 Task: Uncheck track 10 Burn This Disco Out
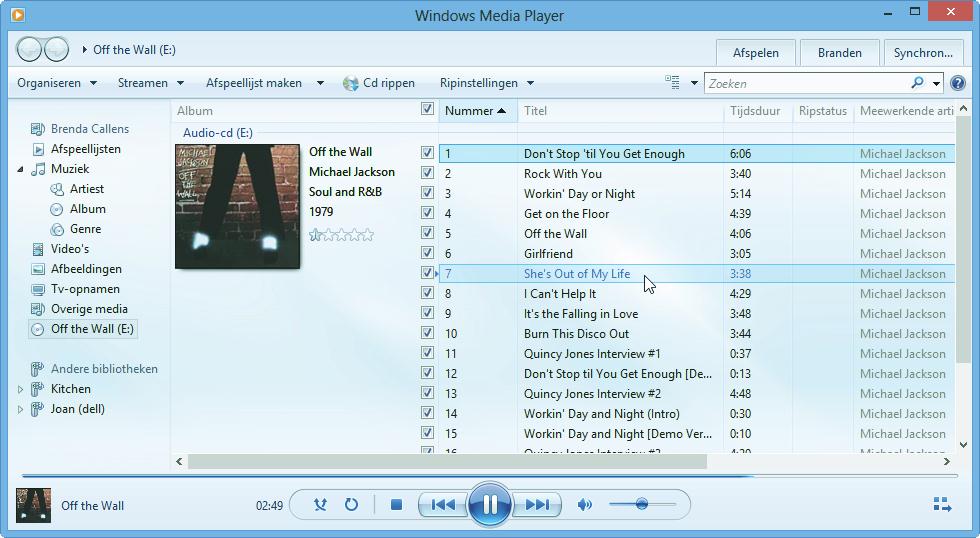pos(428,332)
